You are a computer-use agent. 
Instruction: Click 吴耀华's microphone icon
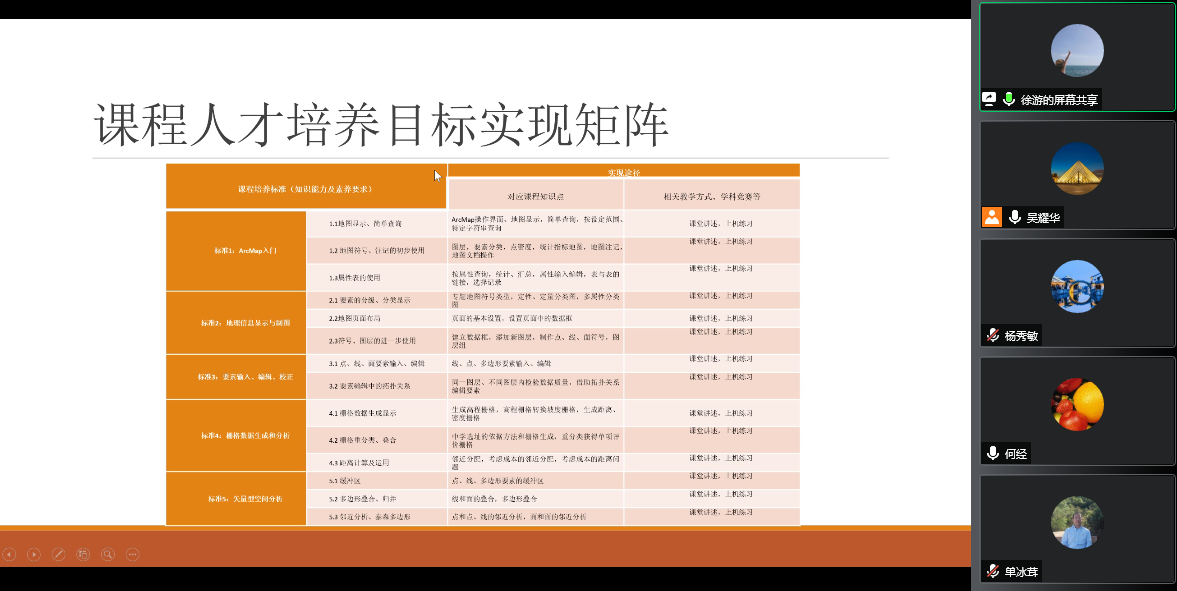pyautogui.click(x=1014, y=217)
